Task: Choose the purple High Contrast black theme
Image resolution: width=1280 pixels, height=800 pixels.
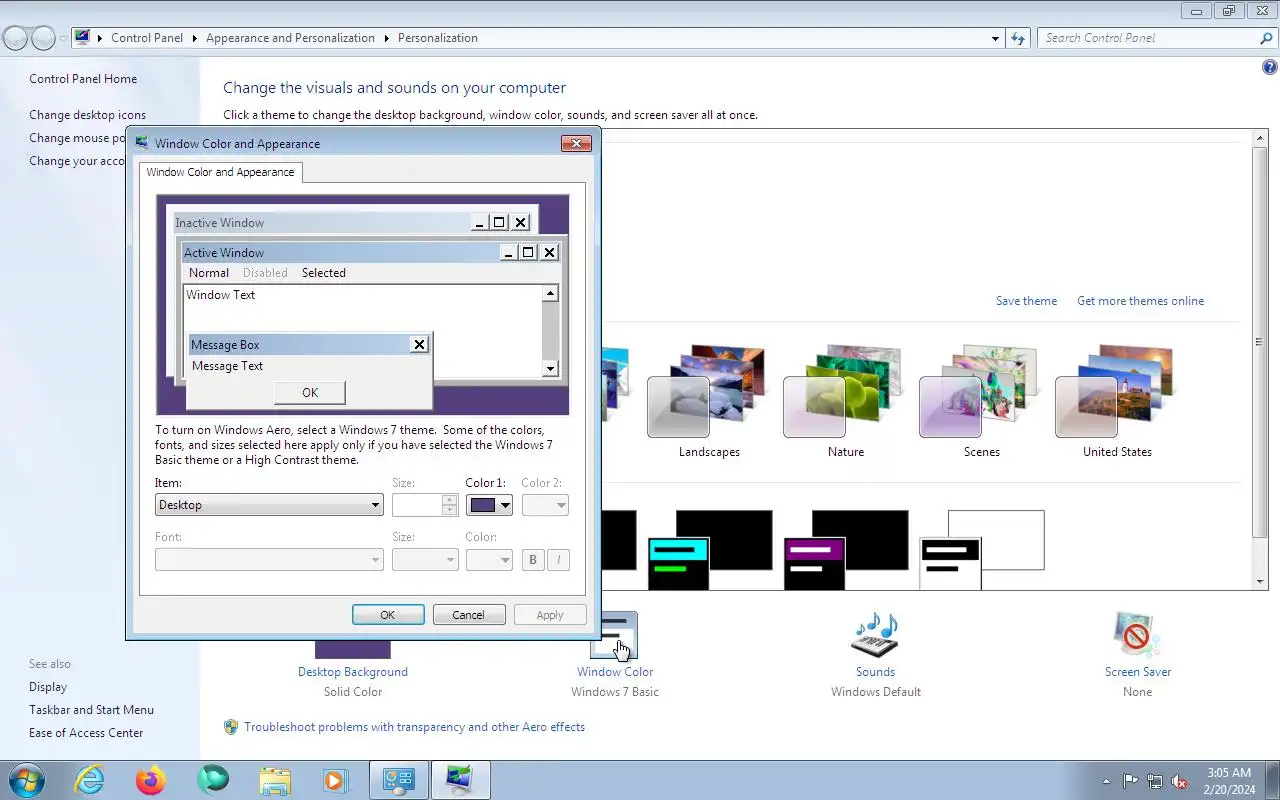Action: pyautogui.click(x=846, y=549)
